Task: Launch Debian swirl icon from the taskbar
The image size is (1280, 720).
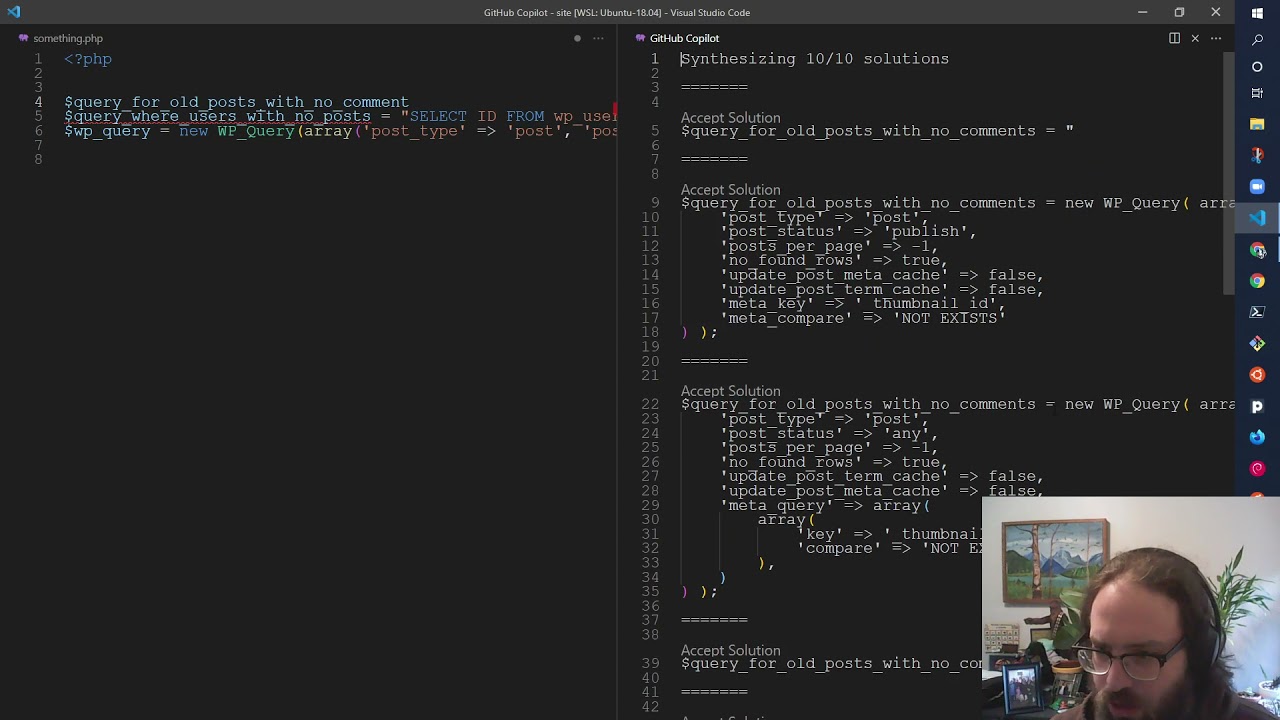Action: (1257, 469)
